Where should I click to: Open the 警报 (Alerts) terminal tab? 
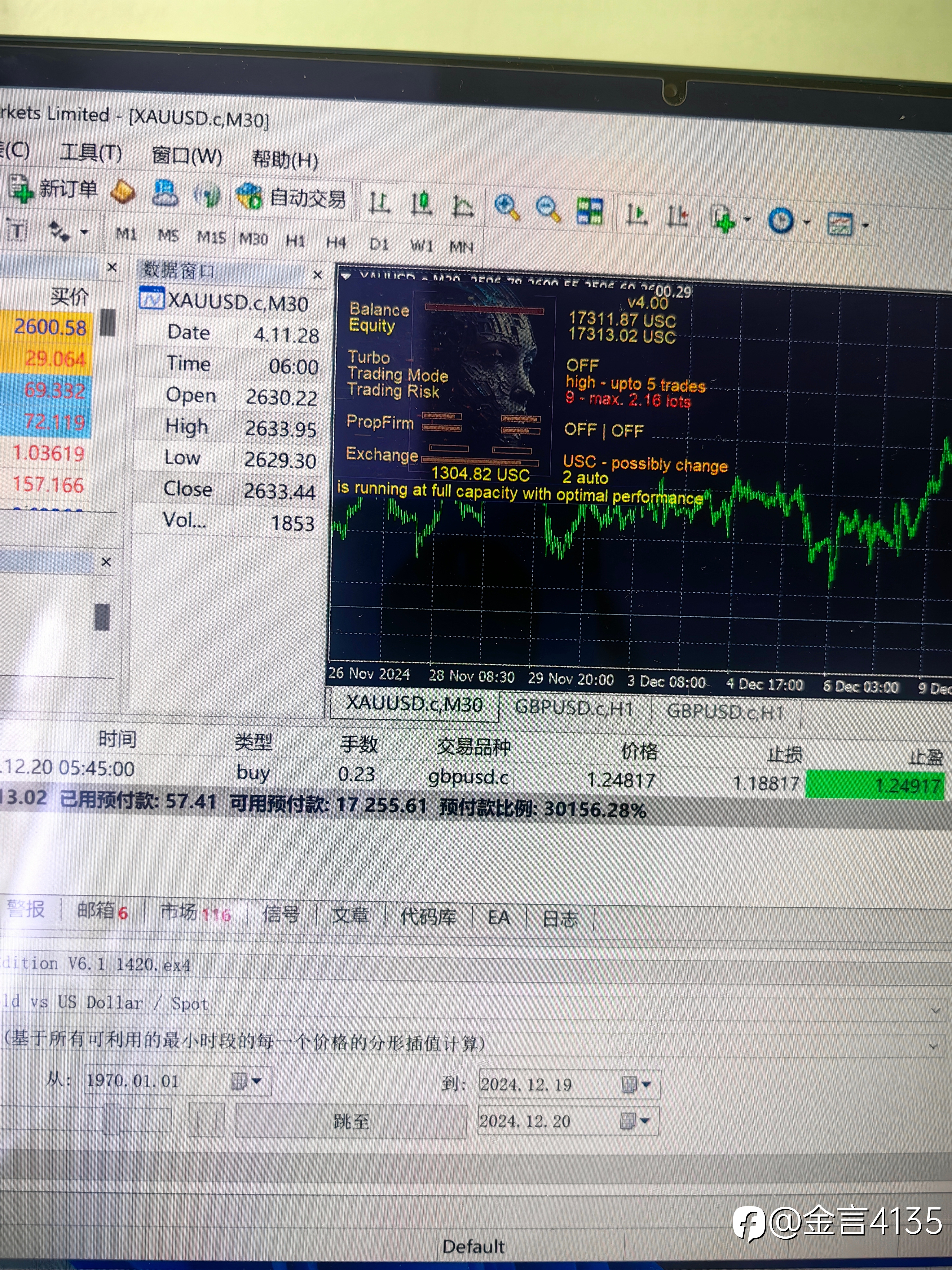[x=26, y=909]
